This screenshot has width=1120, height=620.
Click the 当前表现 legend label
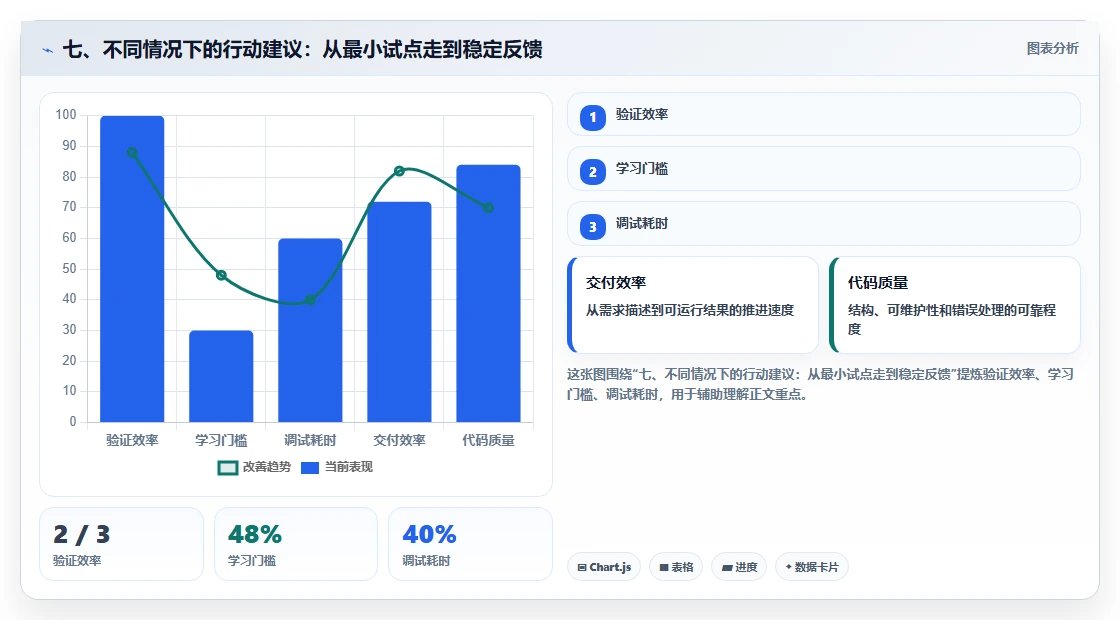(349, 467)
